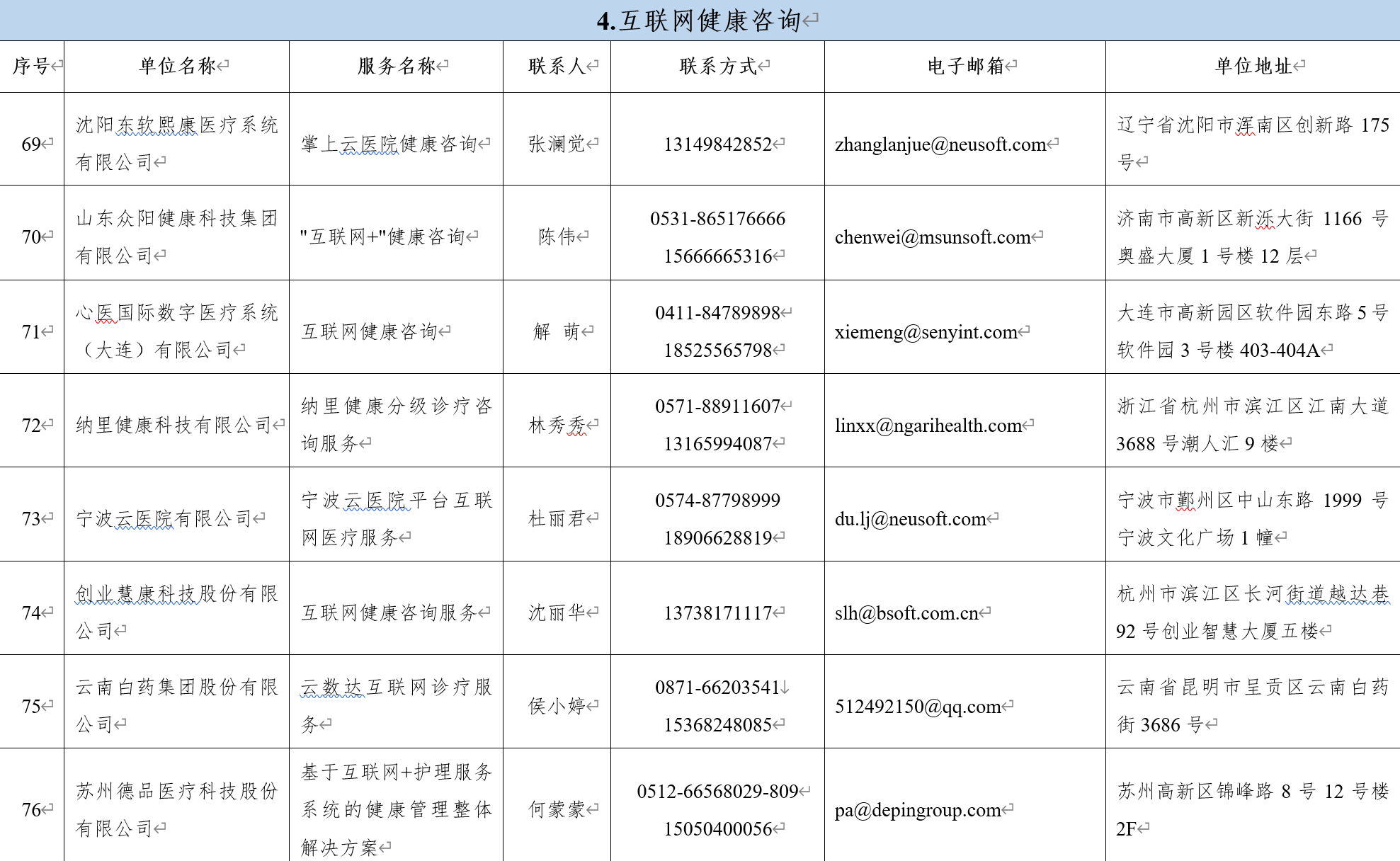Click service 纳里健康分级诊疗咨询服务
This screenshot has width=1400, height=861.
[x=397, y=425]
